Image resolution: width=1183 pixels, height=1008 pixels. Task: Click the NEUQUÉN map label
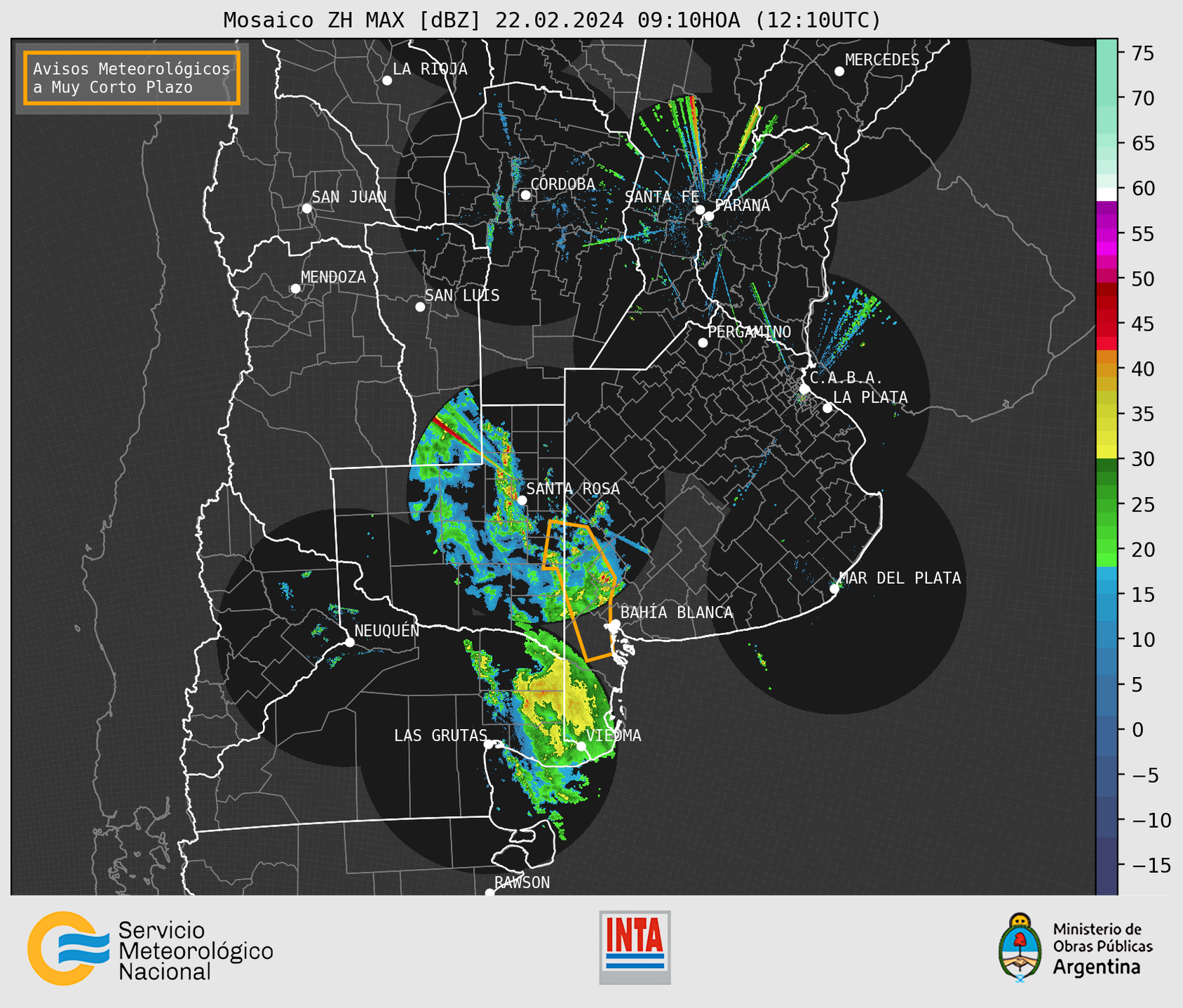pyautogui.click(x=386, y=631)
